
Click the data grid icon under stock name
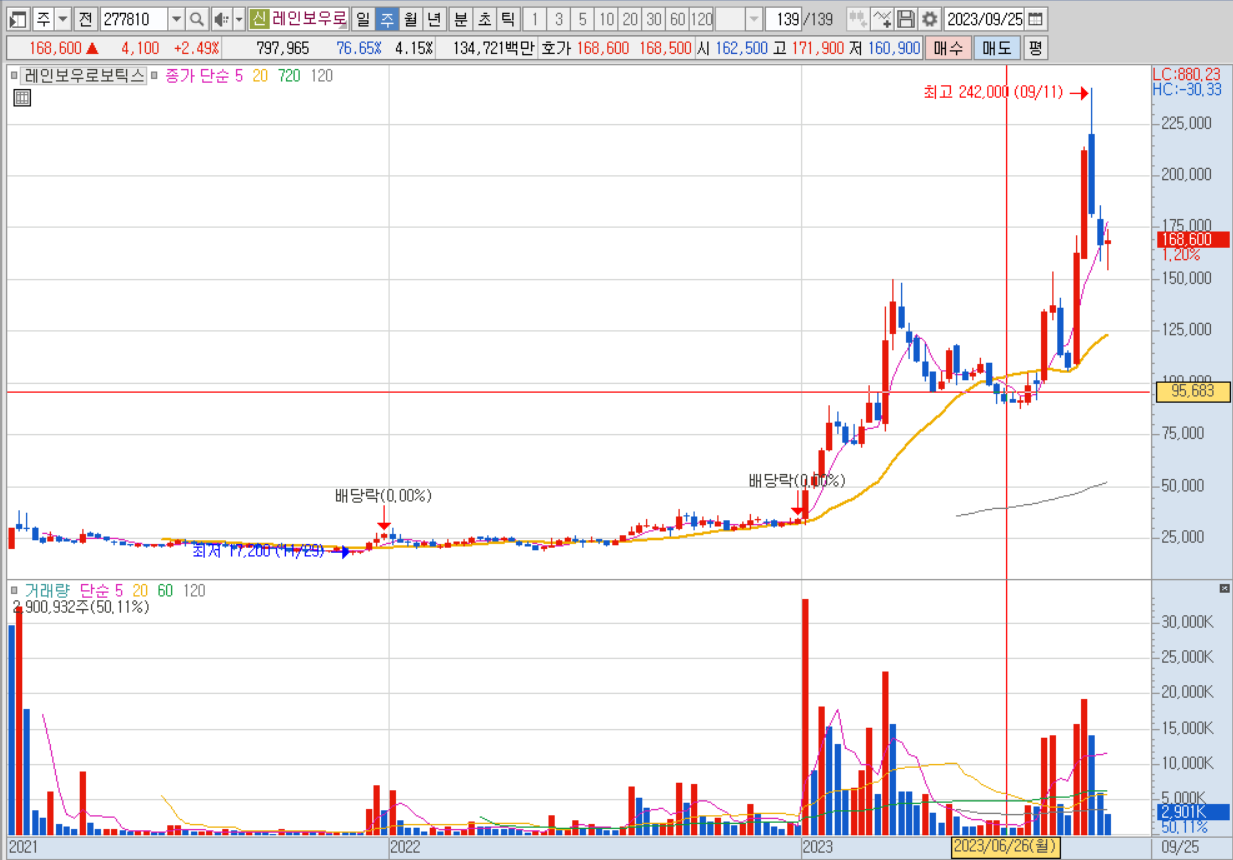pyautogui.click(x=22, y=97)
